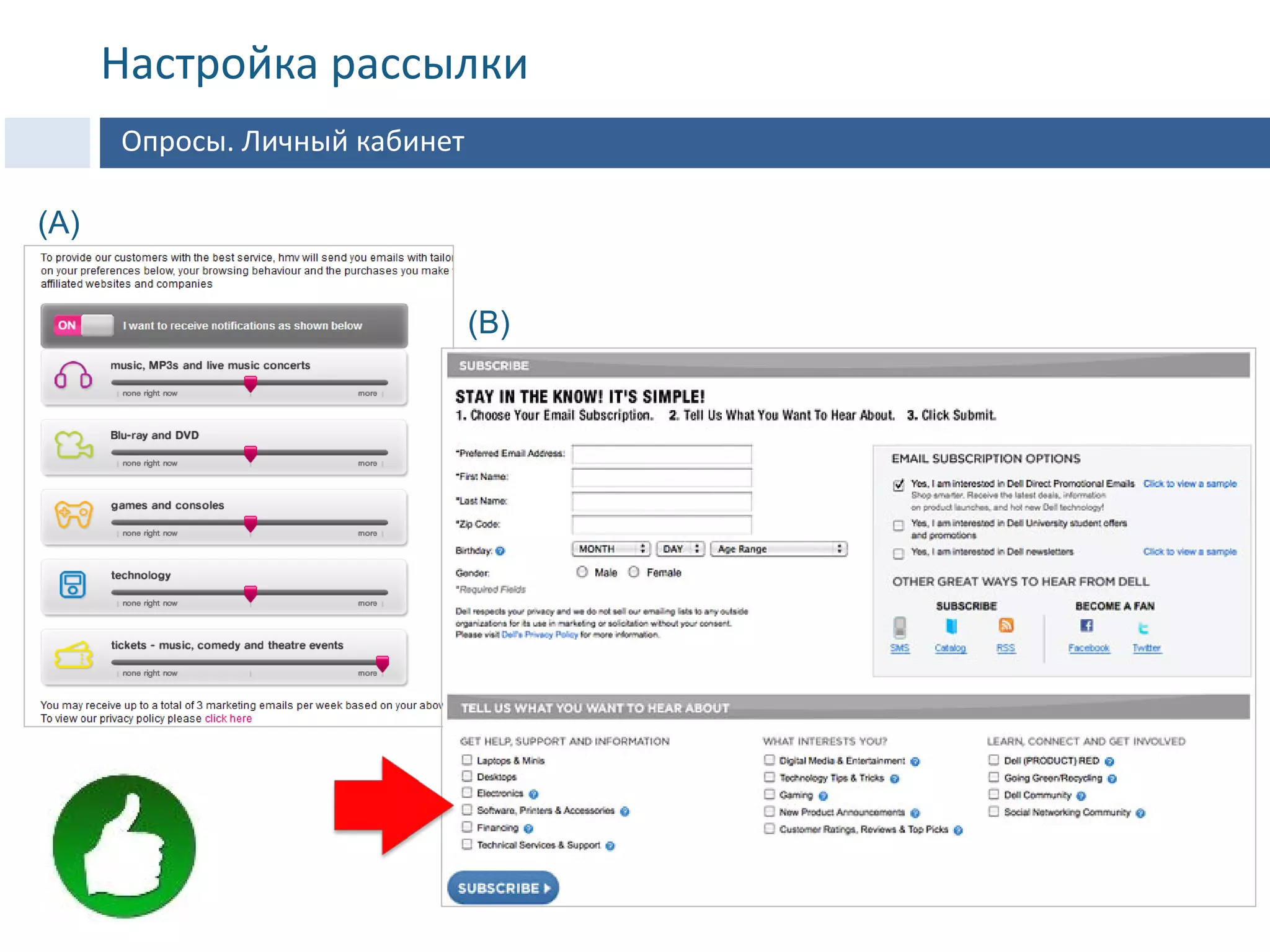Click the Facebook fan icon
This screenshot has height=952, width=1270.
click(x=1086, y=625)
